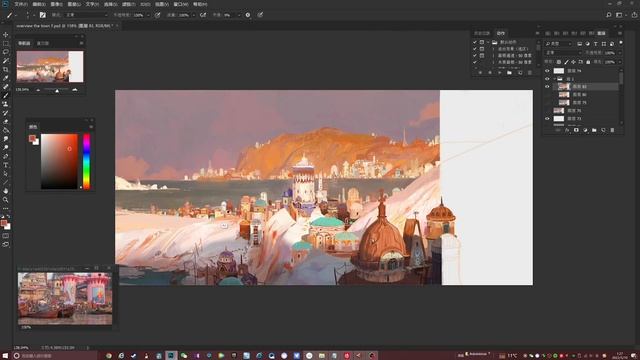The height and width of the screenshot is (360, 640).
Task: Select the Type tool in the toolbox
Action: click(6, 165)
